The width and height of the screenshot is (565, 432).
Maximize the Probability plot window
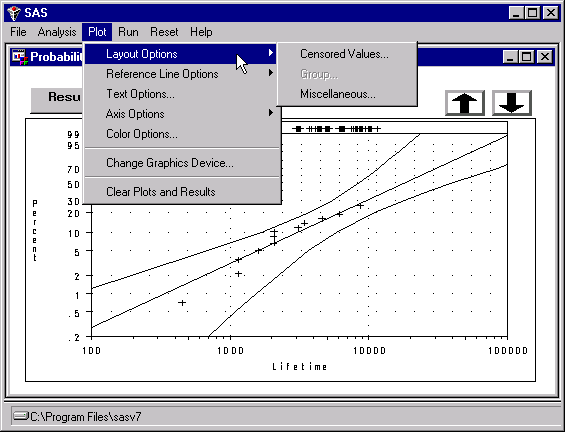pos(526,57)
